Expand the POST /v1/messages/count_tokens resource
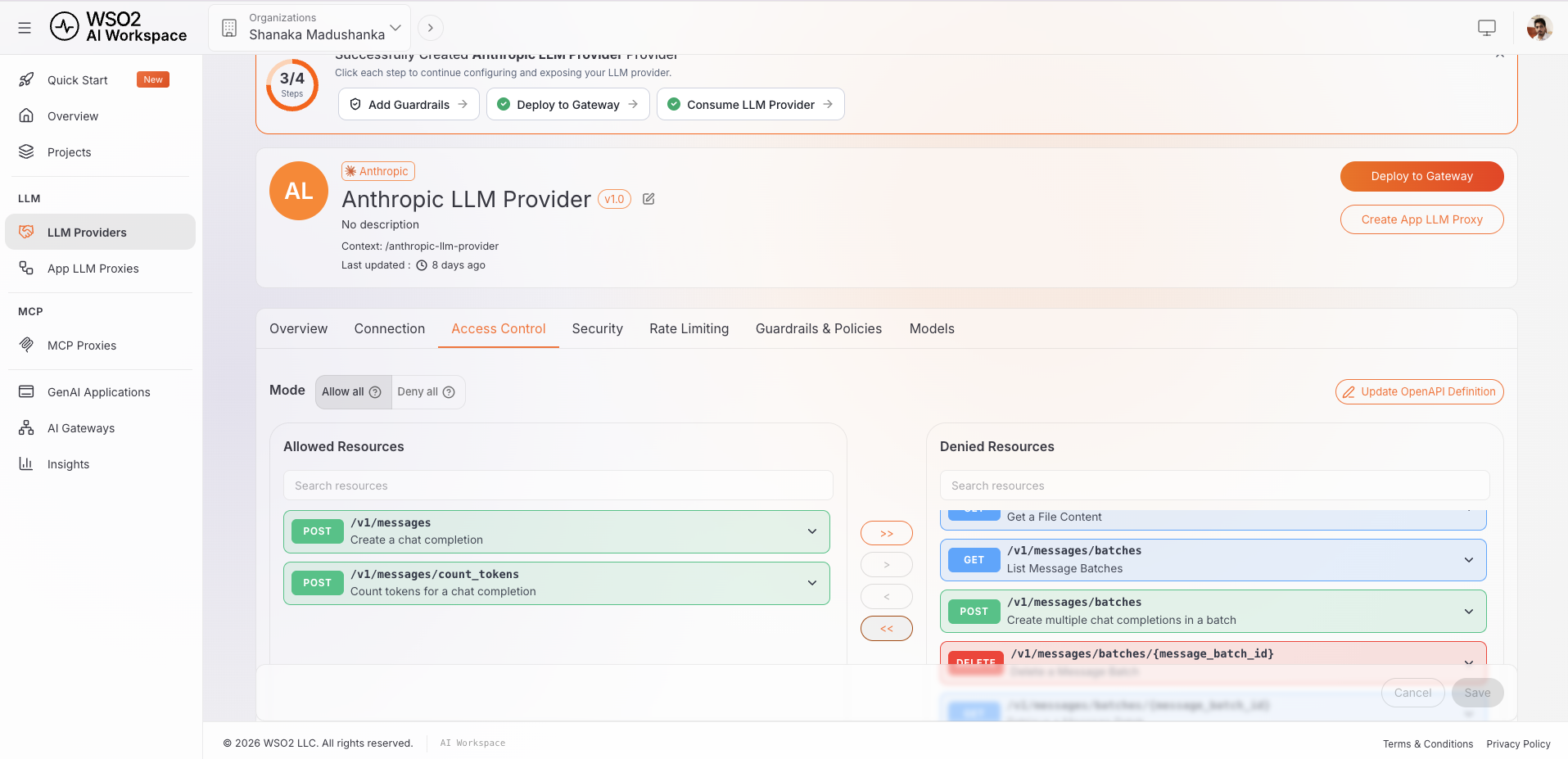Screen dimensions: 1568x759 coord(812,583)
